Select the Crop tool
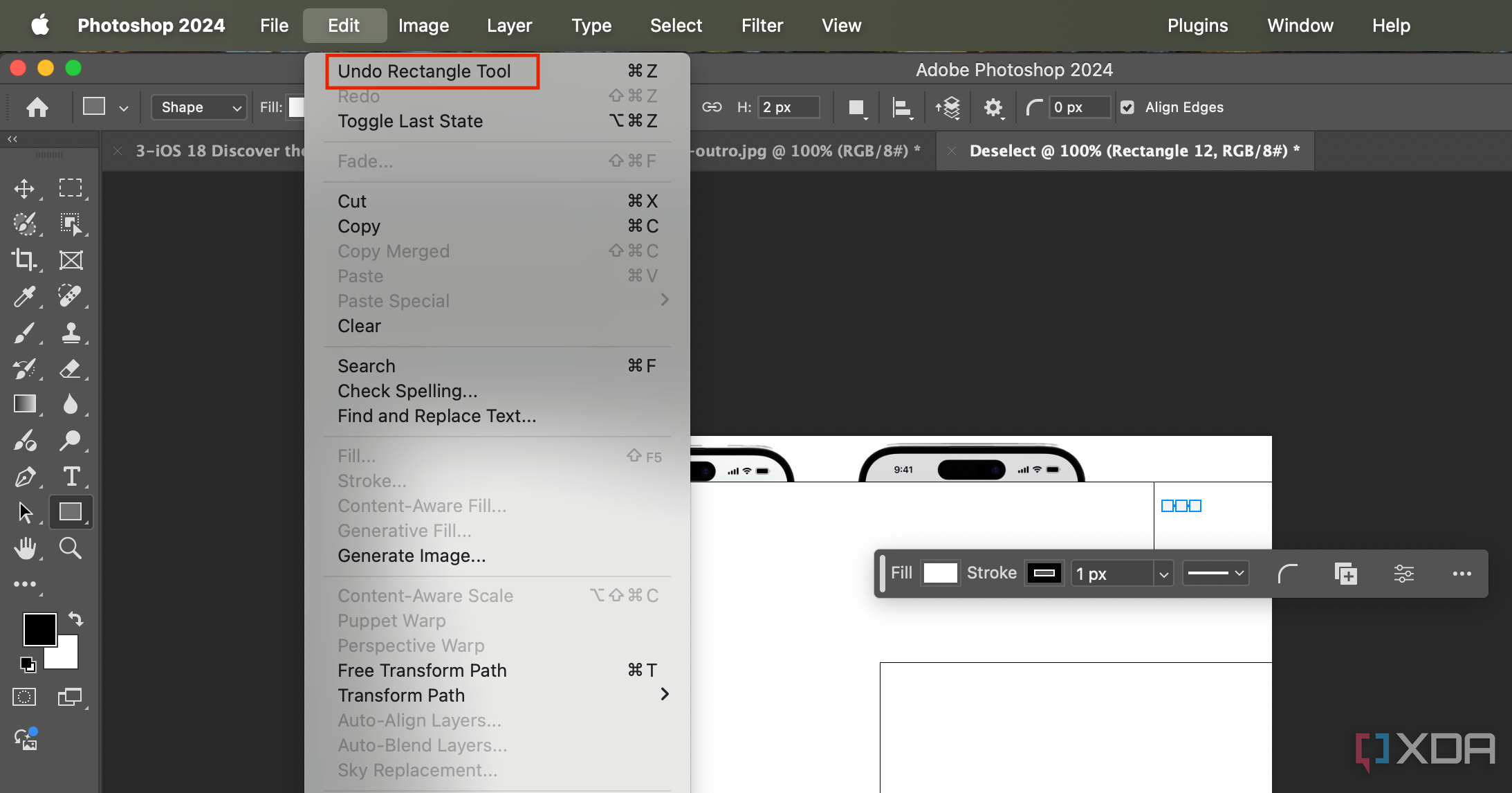The image size is (1512, 793). coord(24,260)
